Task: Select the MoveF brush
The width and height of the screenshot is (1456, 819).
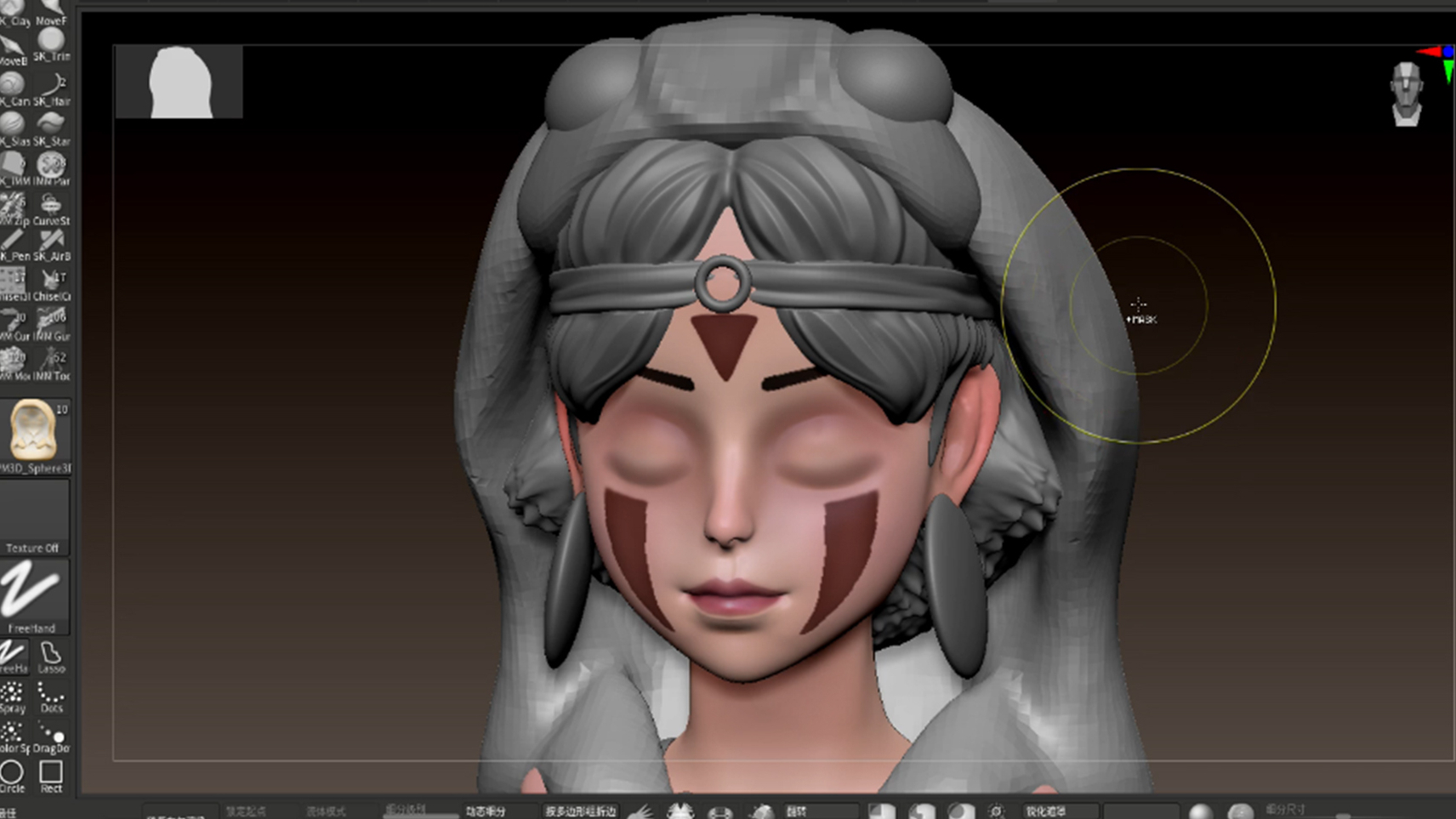Action: point(51,12)
